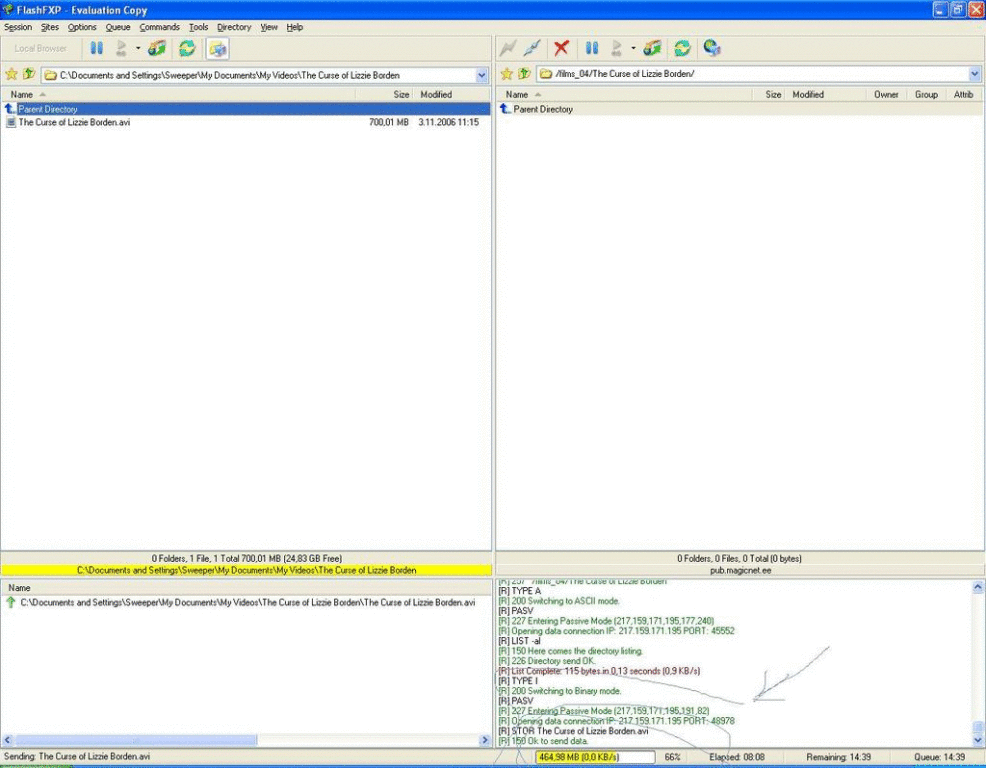Click the transfer selected icon in local toolbar

157,48
